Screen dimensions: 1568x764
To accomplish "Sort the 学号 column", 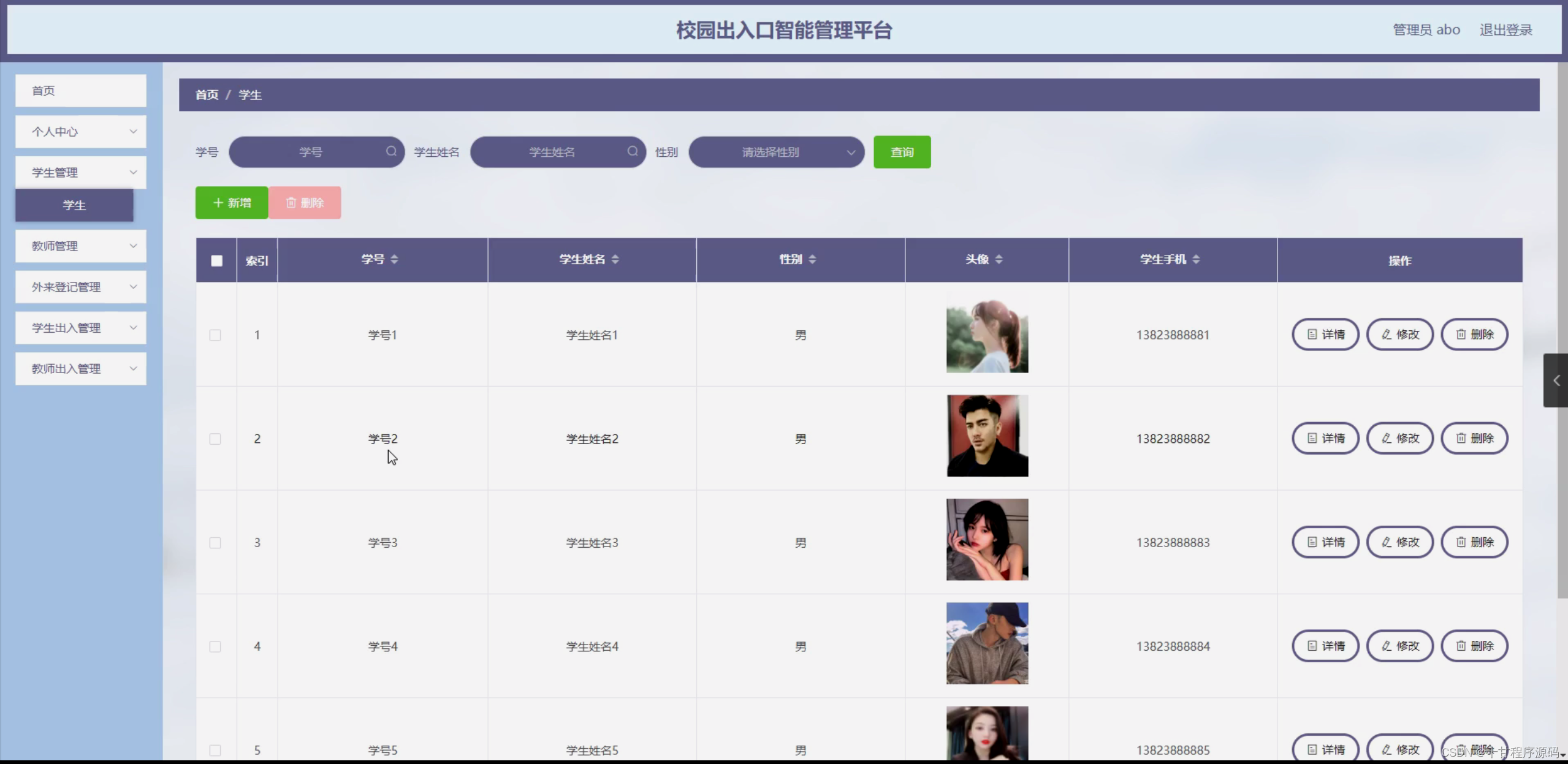I will [x=394, y=259].
